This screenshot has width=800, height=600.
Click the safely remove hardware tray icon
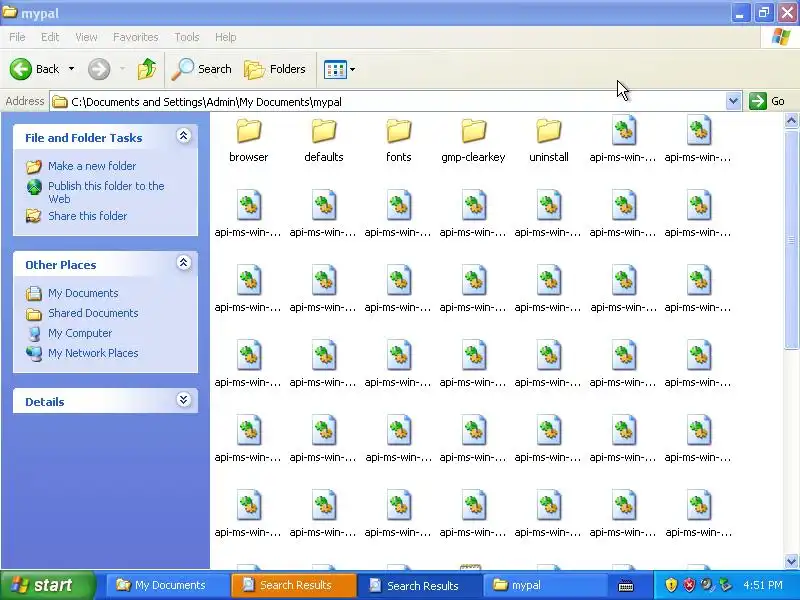click(x=724, y=585)
